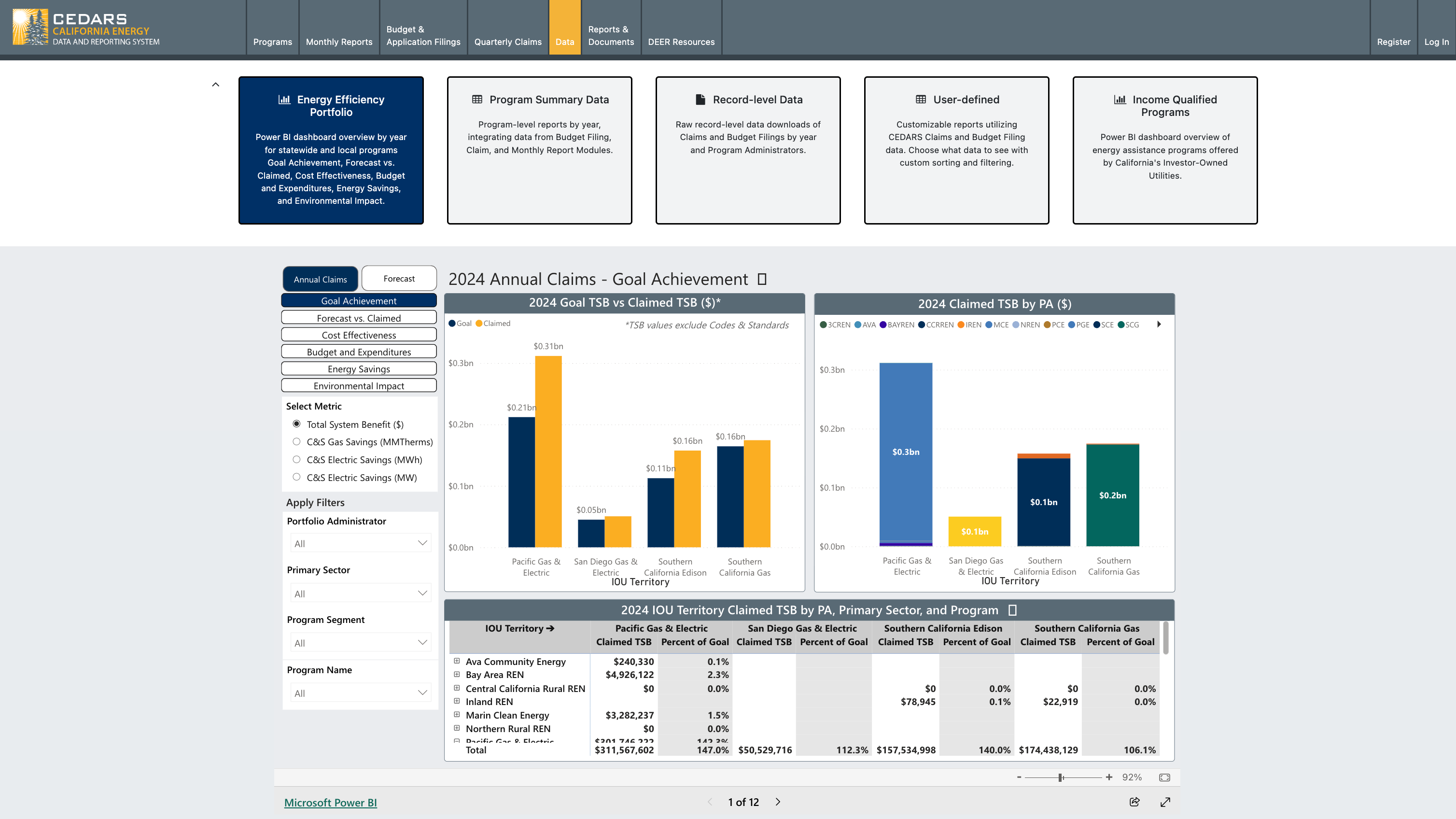Choose C&S Electric Savings (MW) option
The height and width of the screenshot is (819, 1456).
[297, 478]
